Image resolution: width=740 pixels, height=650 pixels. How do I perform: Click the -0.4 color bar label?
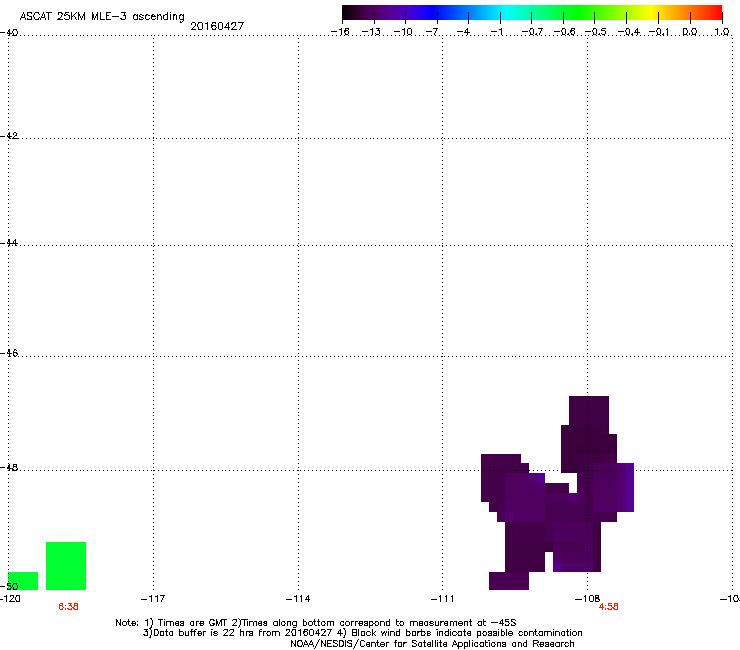pyautogui.click(x=629, y=32)
